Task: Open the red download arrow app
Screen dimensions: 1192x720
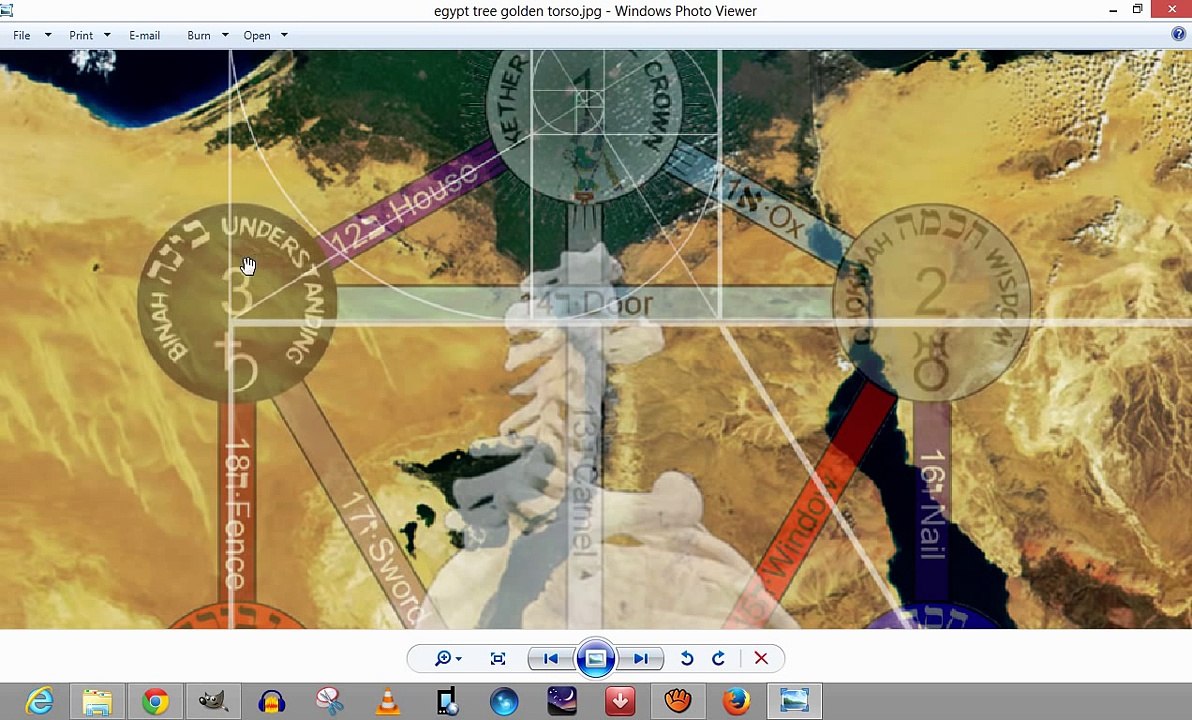Action: (620, 701)
